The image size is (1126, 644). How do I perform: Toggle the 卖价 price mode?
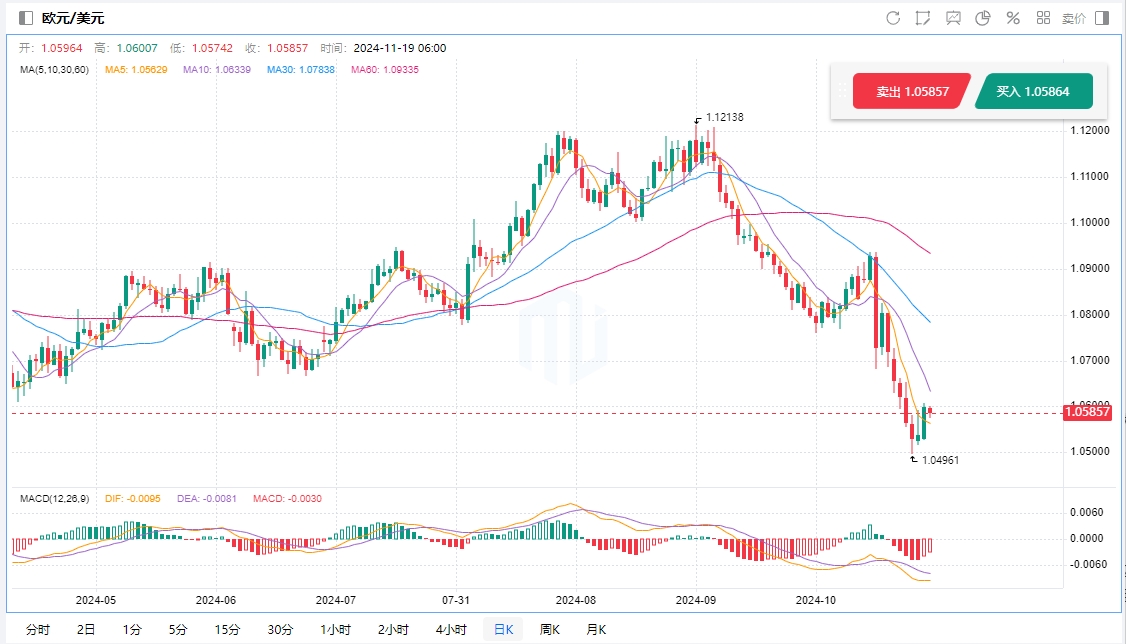click(x=1074, y=18)
